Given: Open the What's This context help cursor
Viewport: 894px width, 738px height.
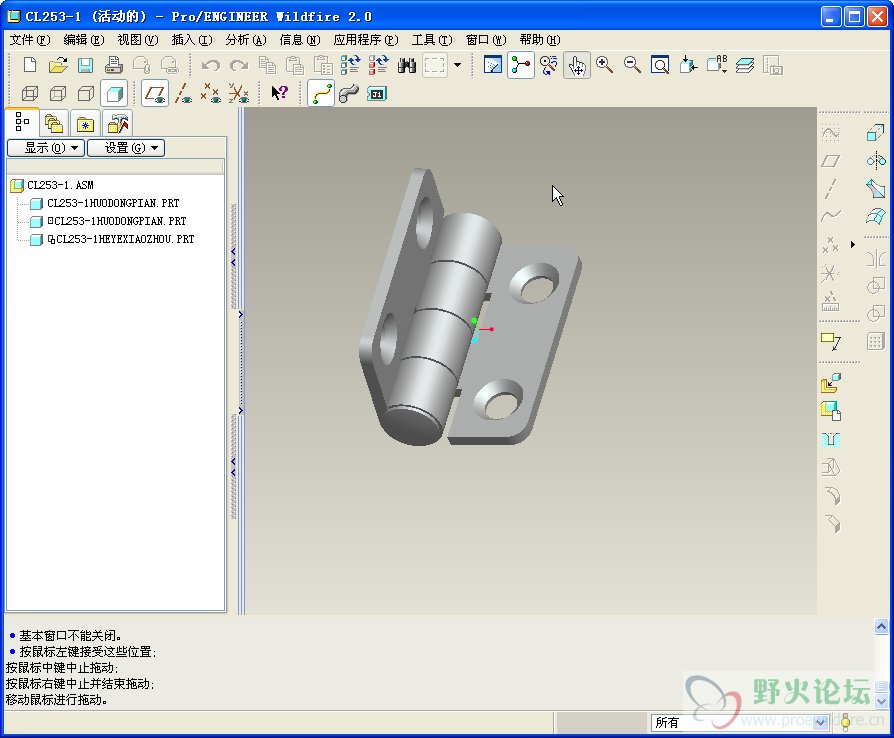Looking at the screenshot, I should tap(279, 93).
